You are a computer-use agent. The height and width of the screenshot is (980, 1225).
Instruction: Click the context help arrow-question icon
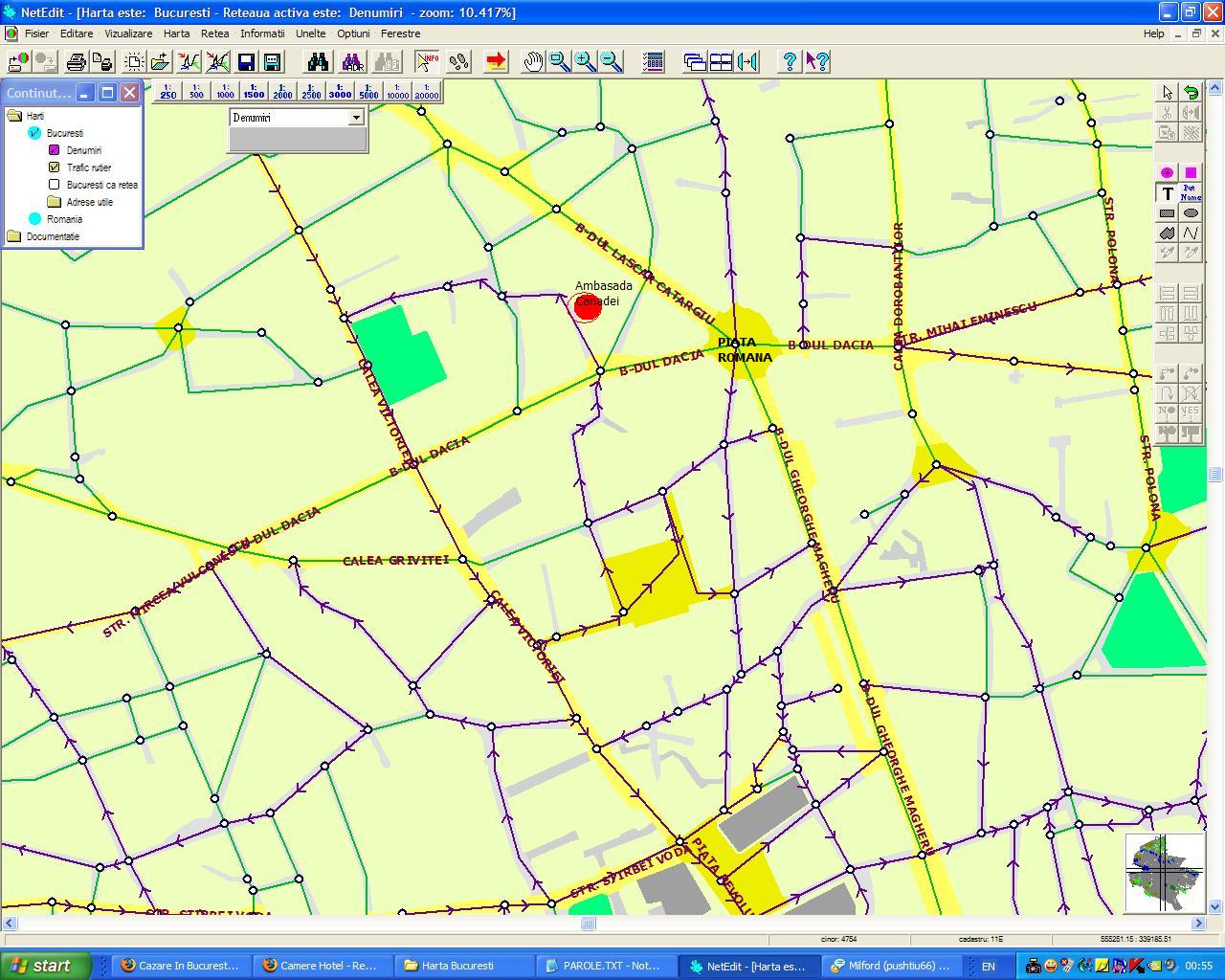816,62
